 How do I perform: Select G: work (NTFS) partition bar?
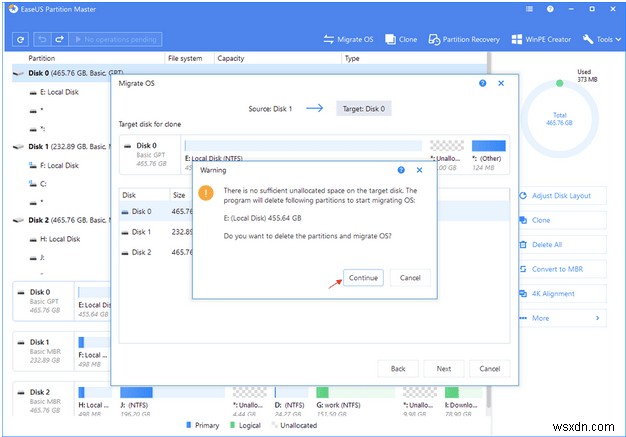355,392
